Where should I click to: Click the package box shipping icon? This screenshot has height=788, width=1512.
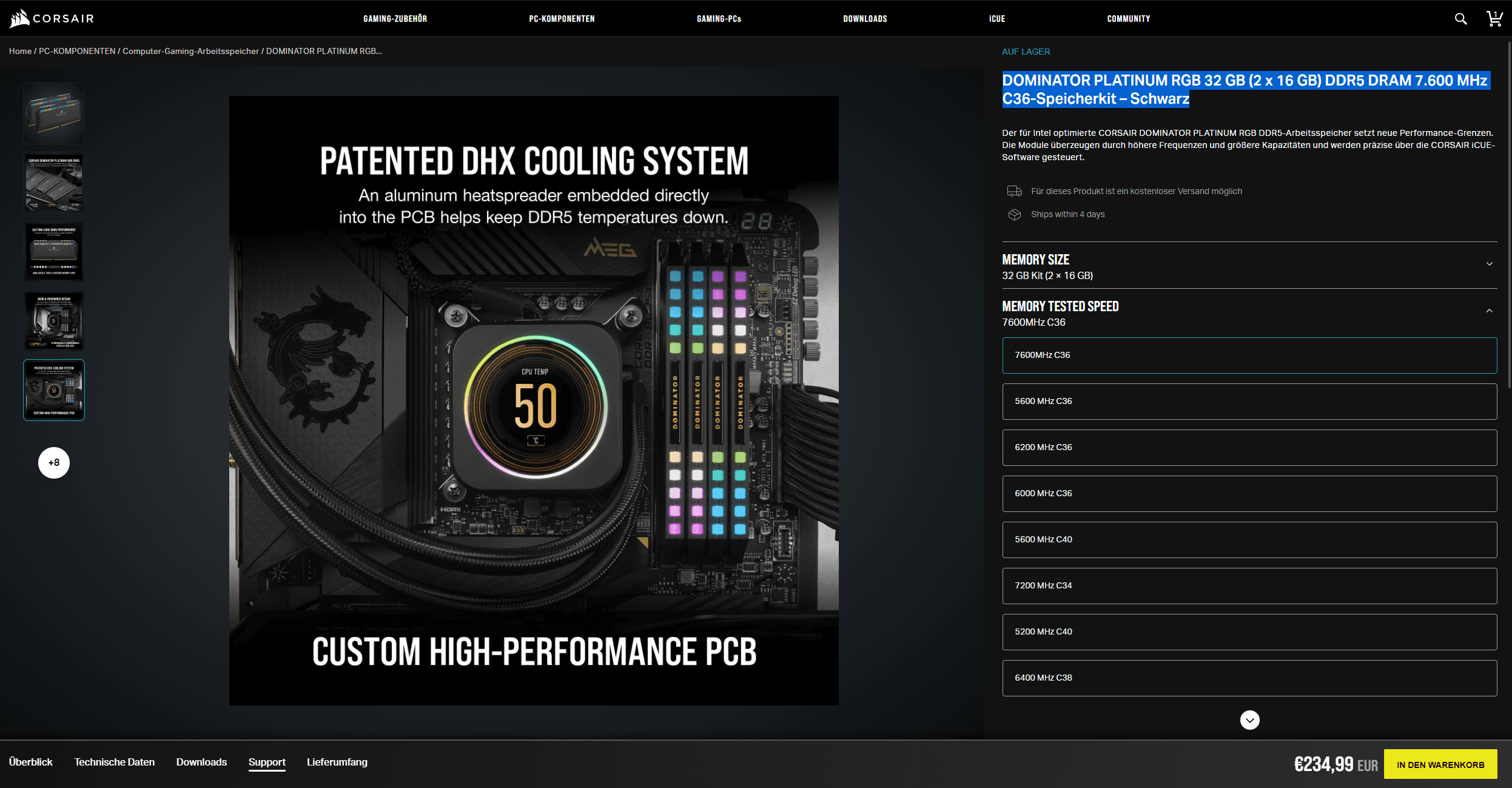pyautogui.click(x=1015, y=215)
